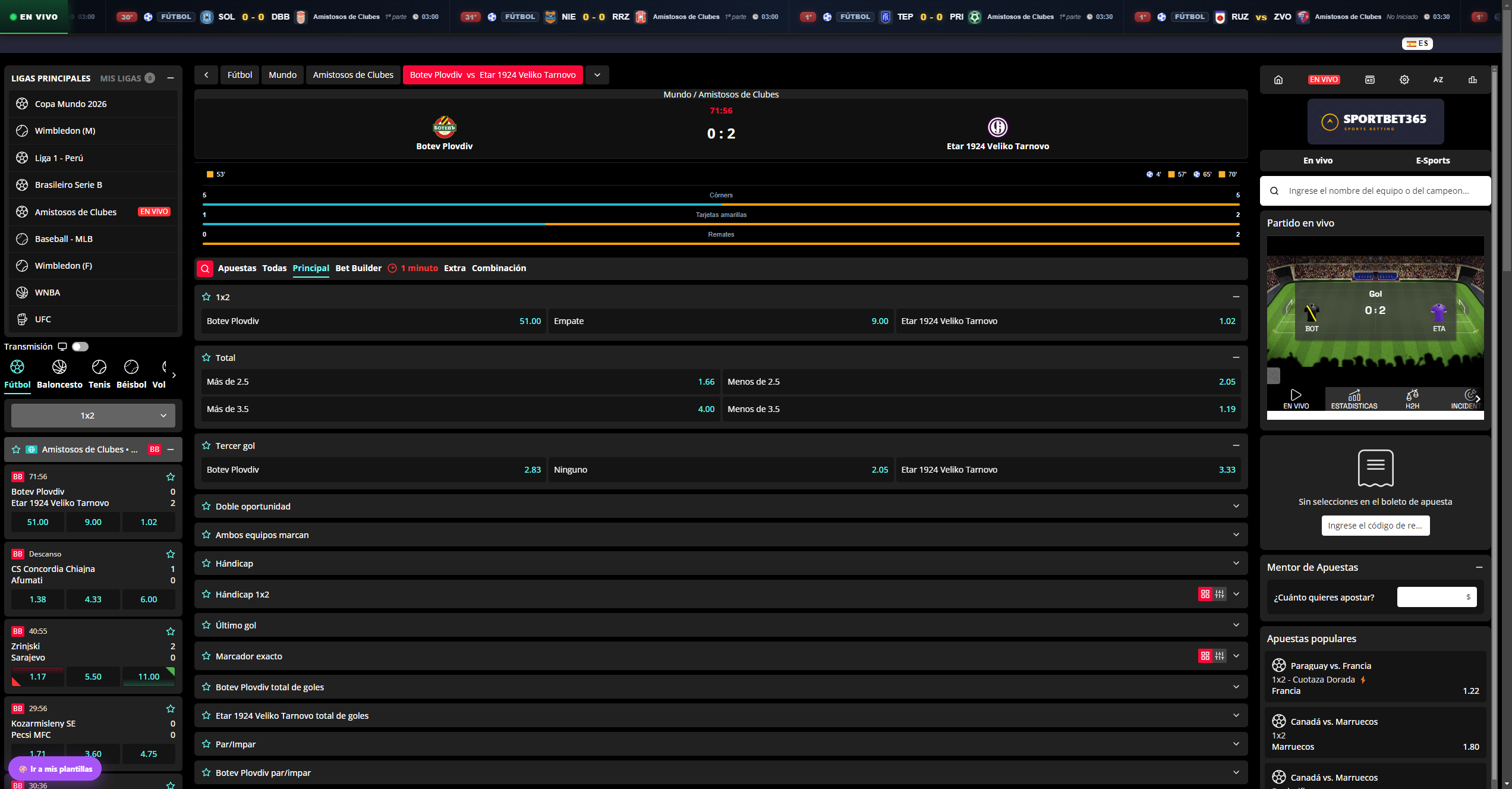Expand the Último gol market
1512x789 pixels.
click(1236, 625)
